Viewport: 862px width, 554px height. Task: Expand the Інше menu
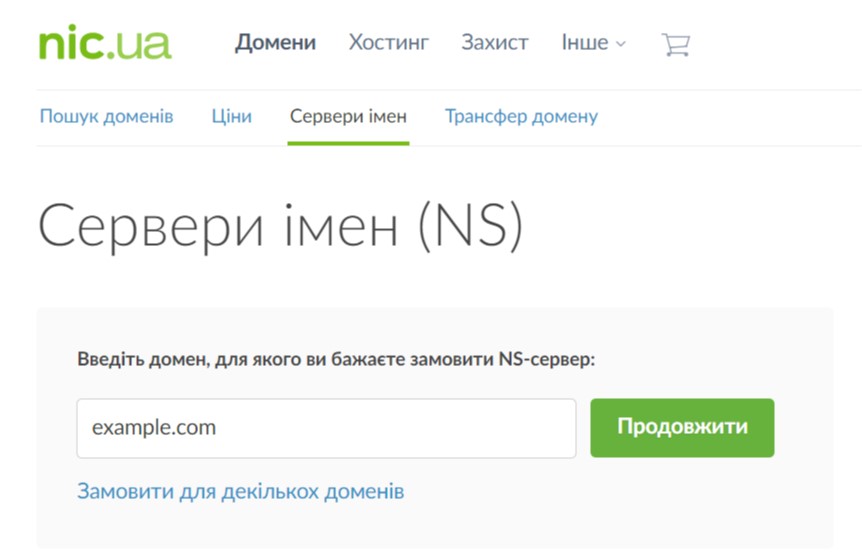584,43
